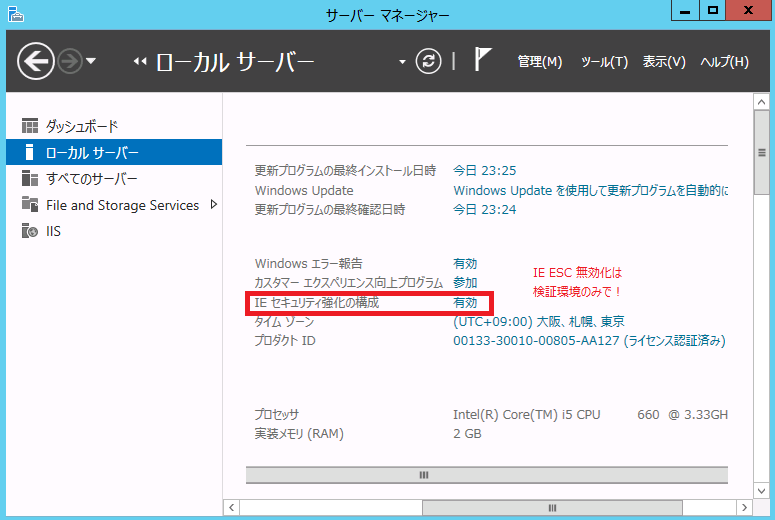Click the inner horizontal scrollbar thumb
Image resolution: width=775 pixels, height=520 pixels.
pyautogui.click(x=423, y=475)
